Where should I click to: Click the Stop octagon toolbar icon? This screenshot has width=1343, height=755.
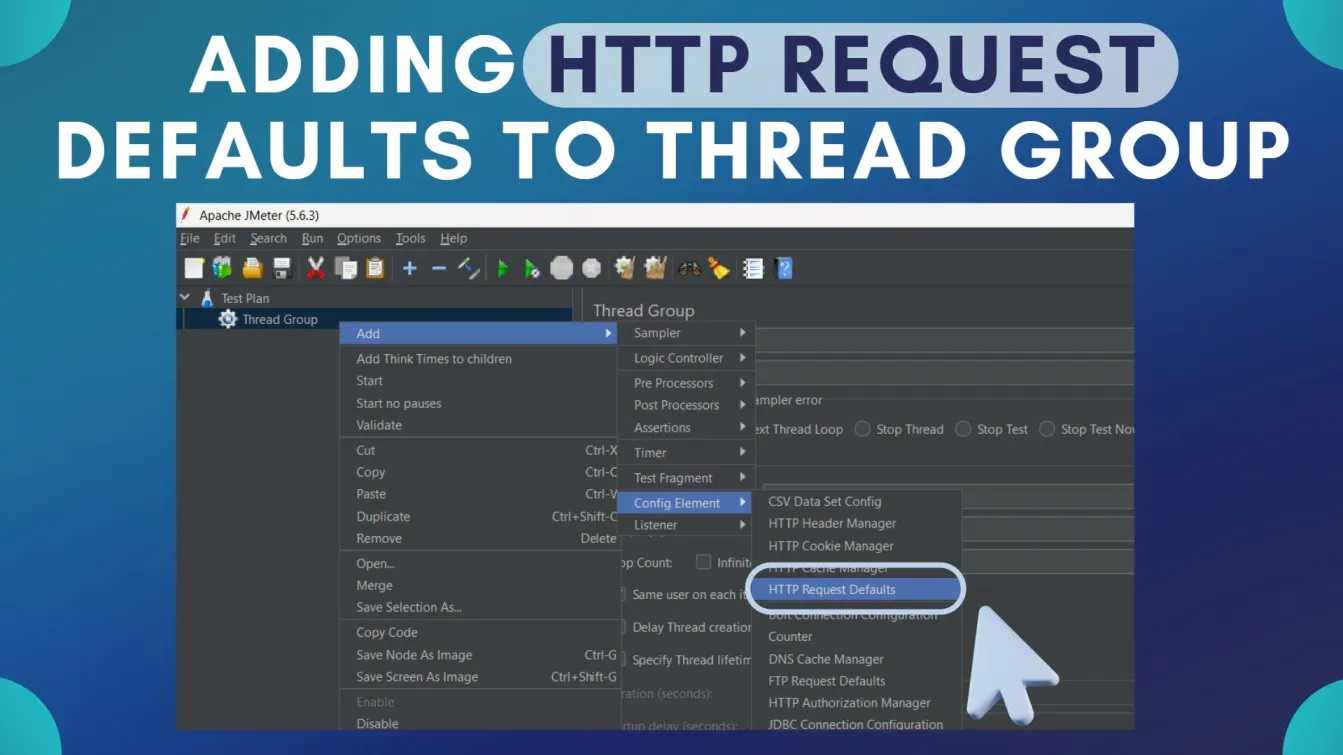[x=562, y=268]
